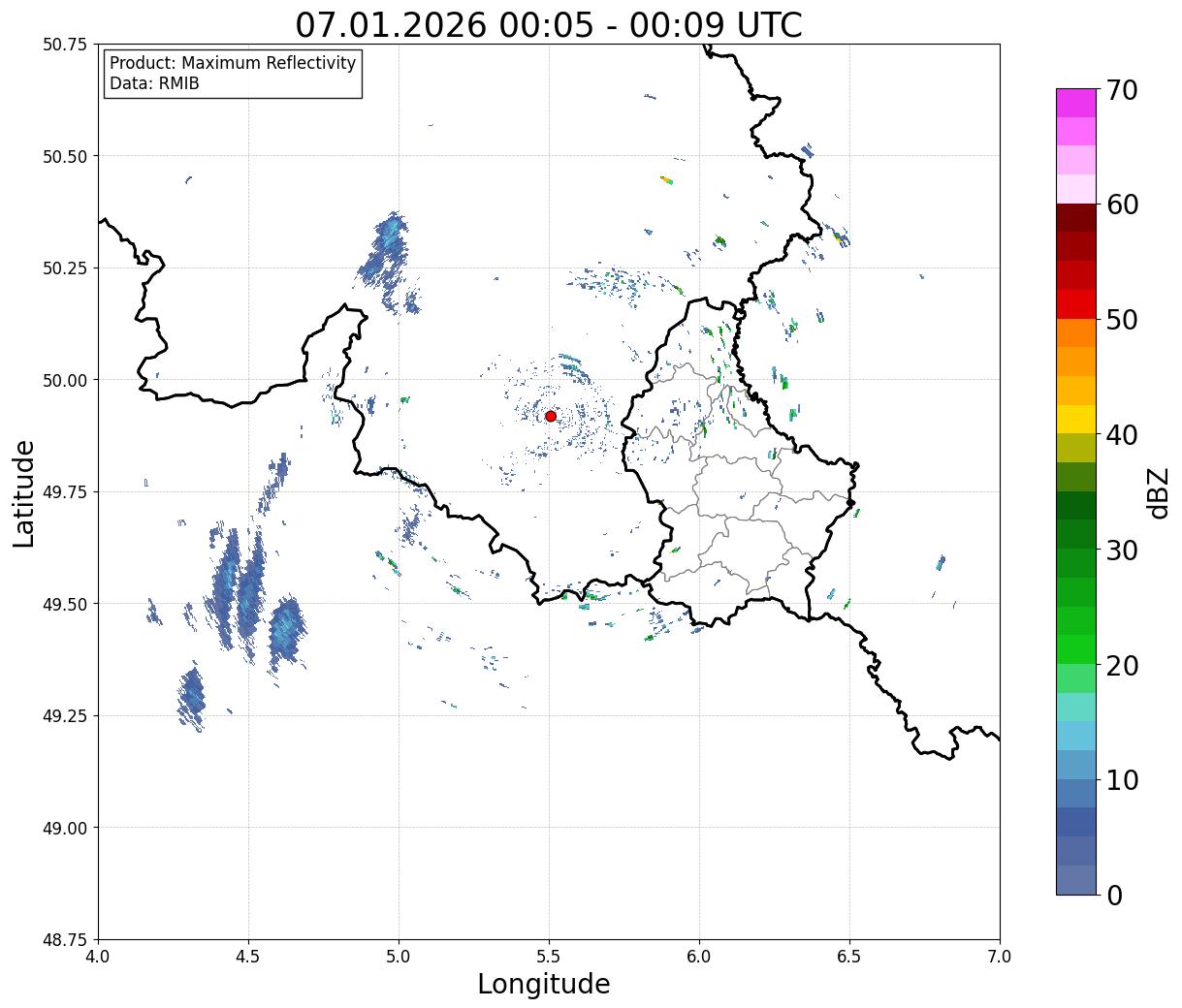
Task: Pick the orange colorbar swatch just above the 50 tick
Action: (x=1076, y=333)
